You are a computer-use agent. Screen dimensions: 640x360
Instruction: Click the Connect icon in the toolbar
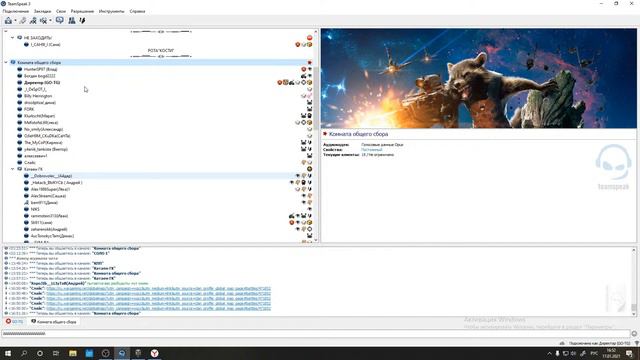pyautogui.click(x=8, y=20)
